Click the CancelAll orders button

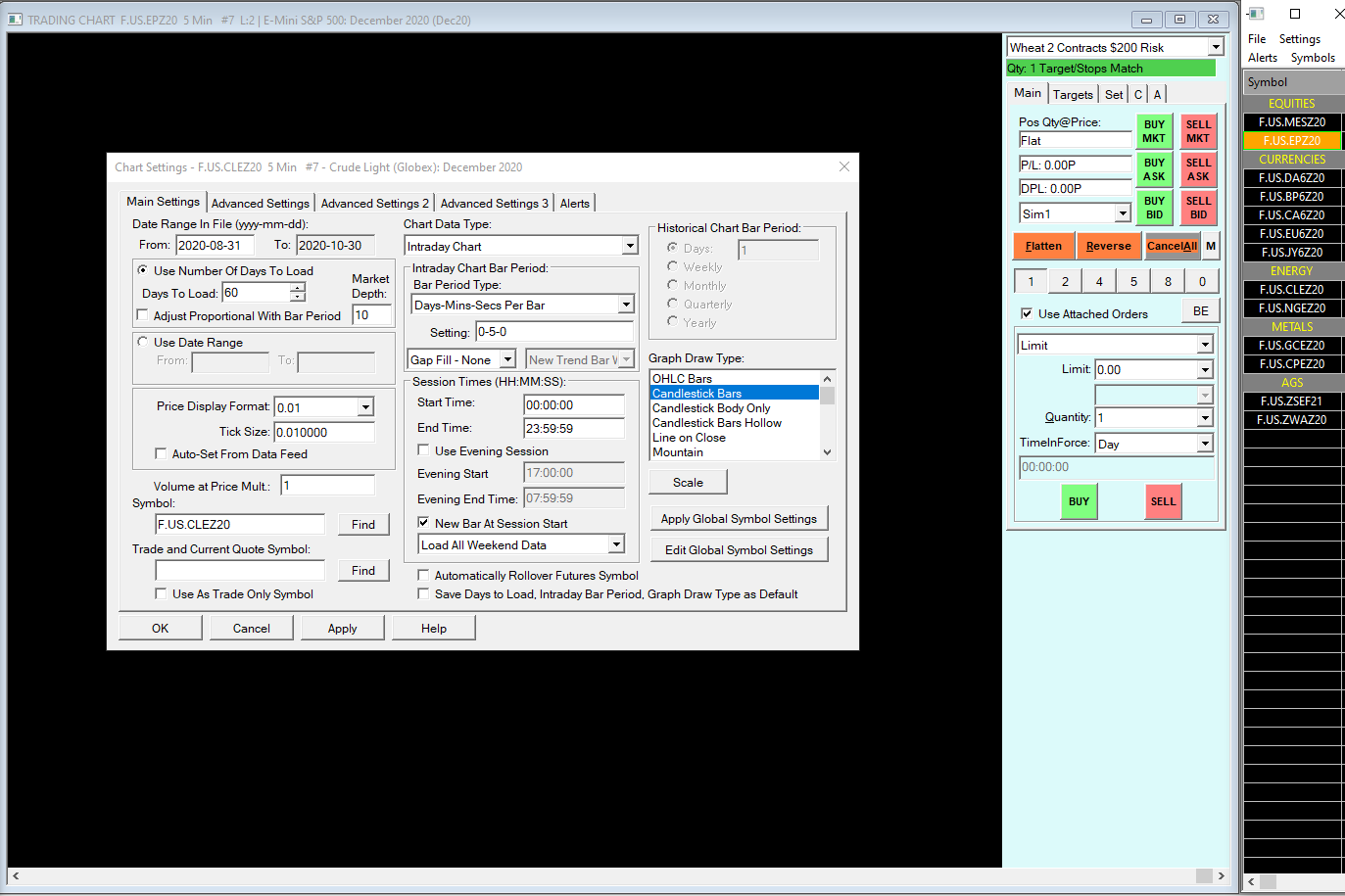point(1171,246)
